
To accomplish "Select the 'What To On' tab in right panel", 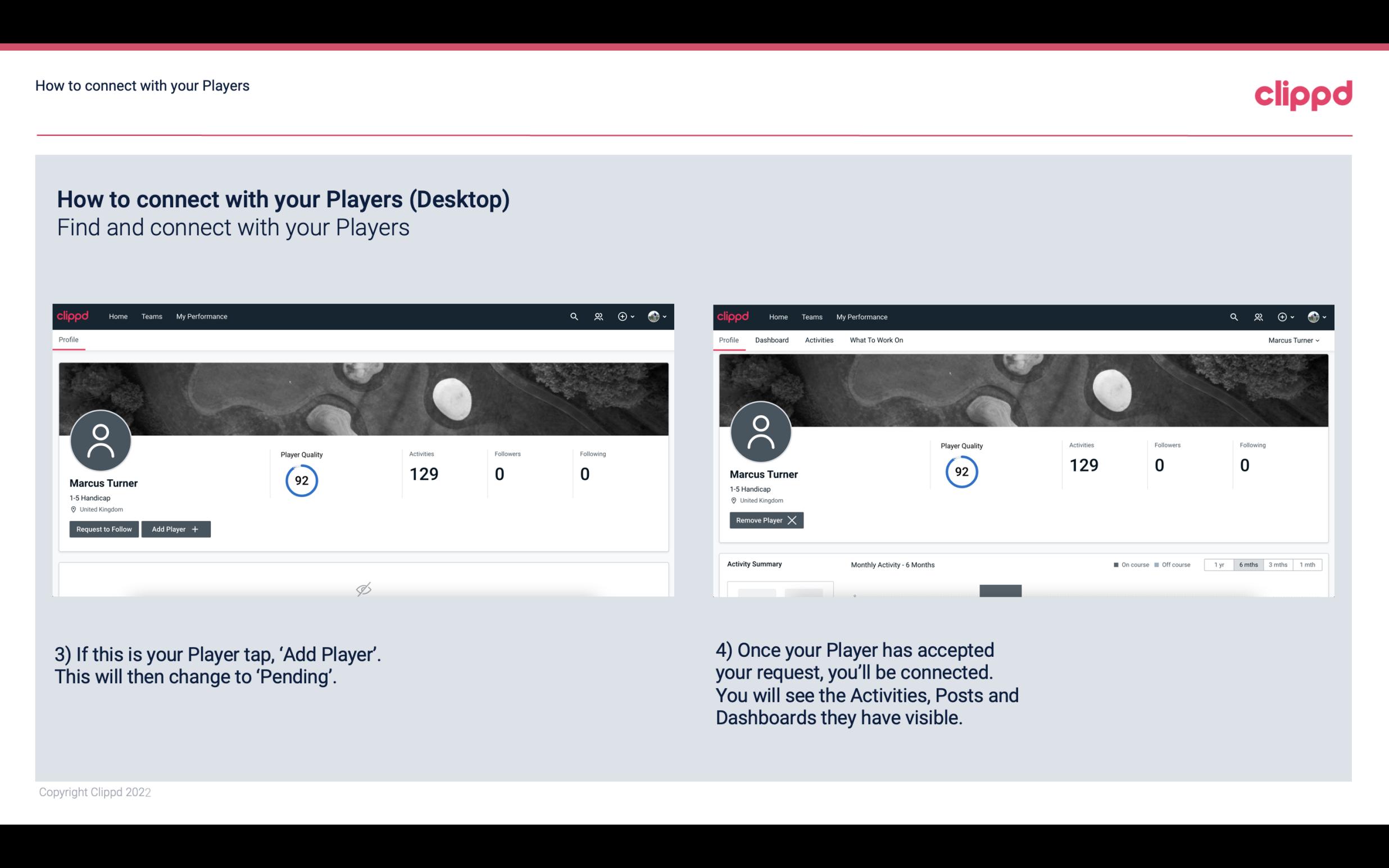I will point(877,340).
